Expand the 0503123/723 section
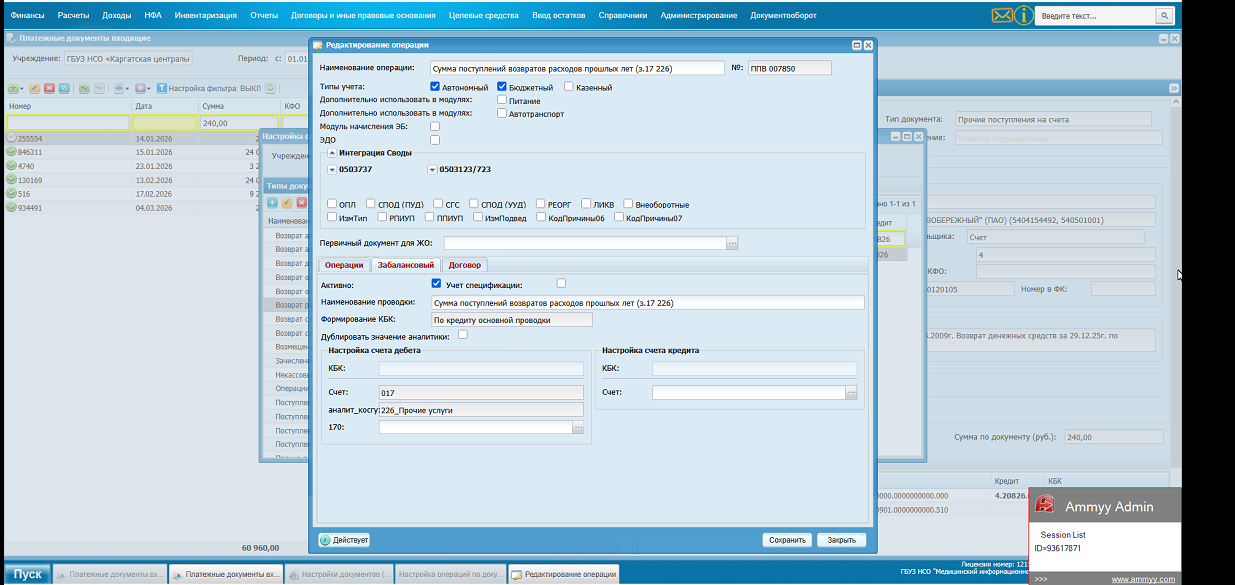The height and width of the screenshot is (585, 1235). point(432,170)
